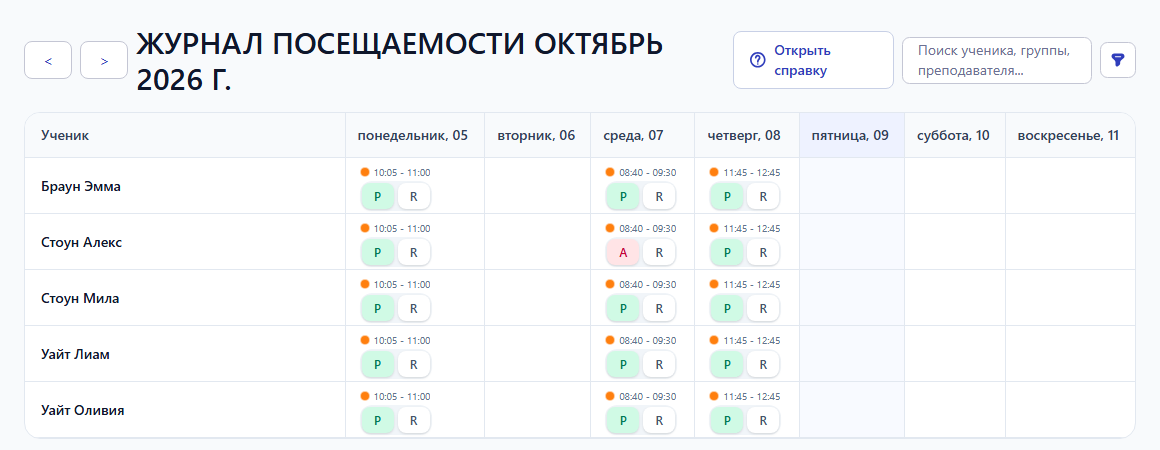Click 10:05 - 11:00 lesson time for Уайт Лиам

(402, 340)
